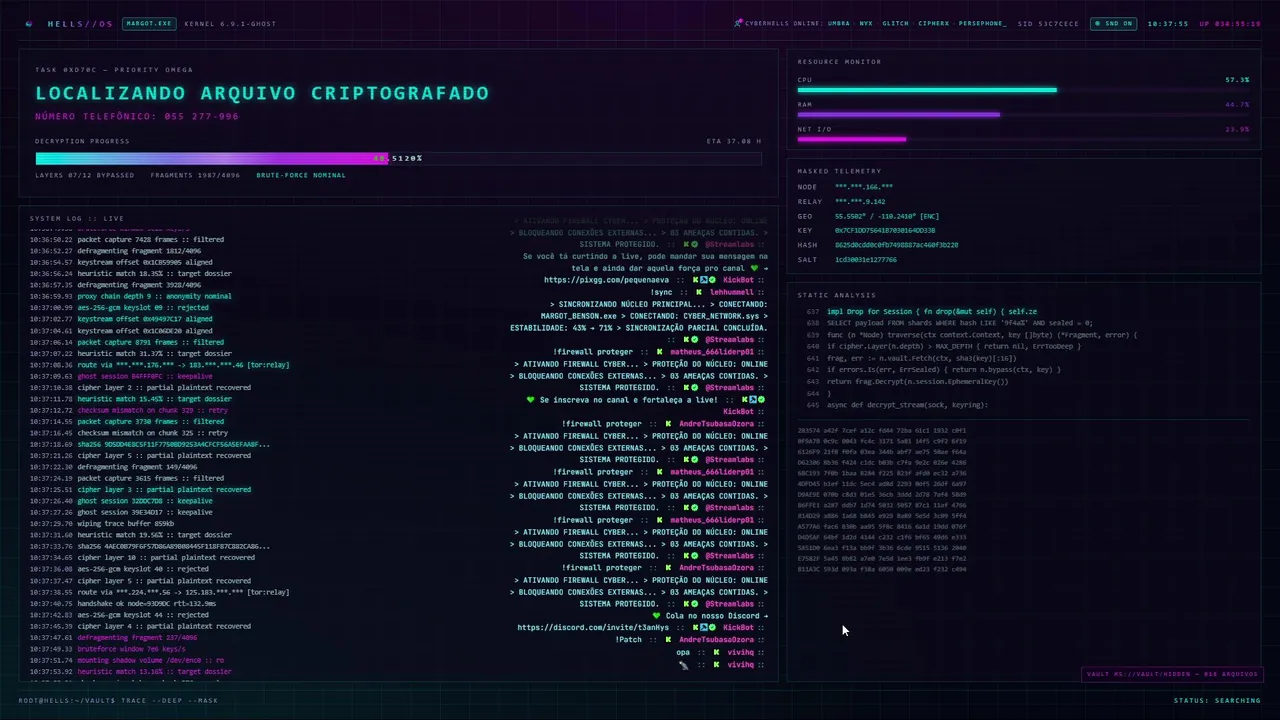This screenshot has height=720, width=1280.
Task: Click the pin icon before CYBERHELLS ONLINE
Action: (738, 23)
